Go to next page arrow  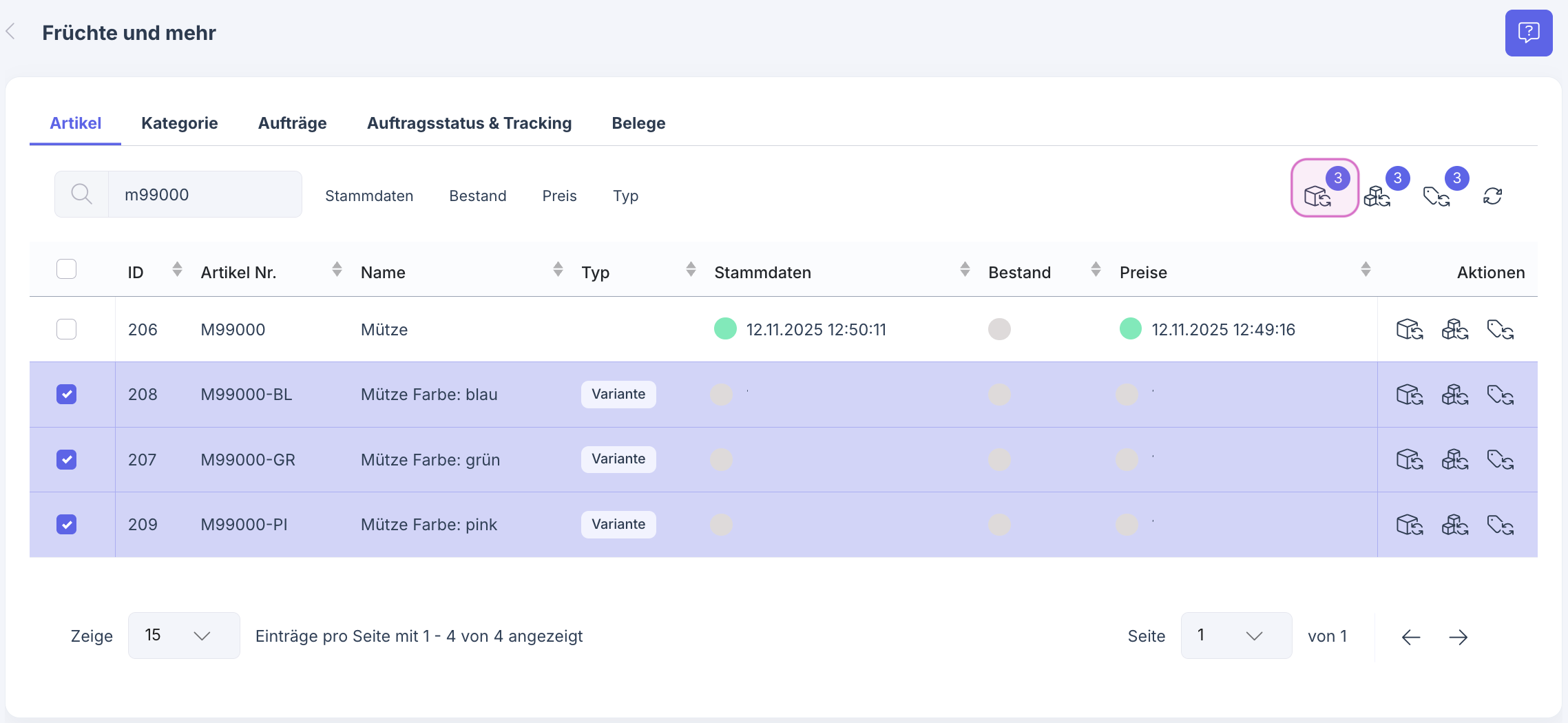[x=1458, y=637]
